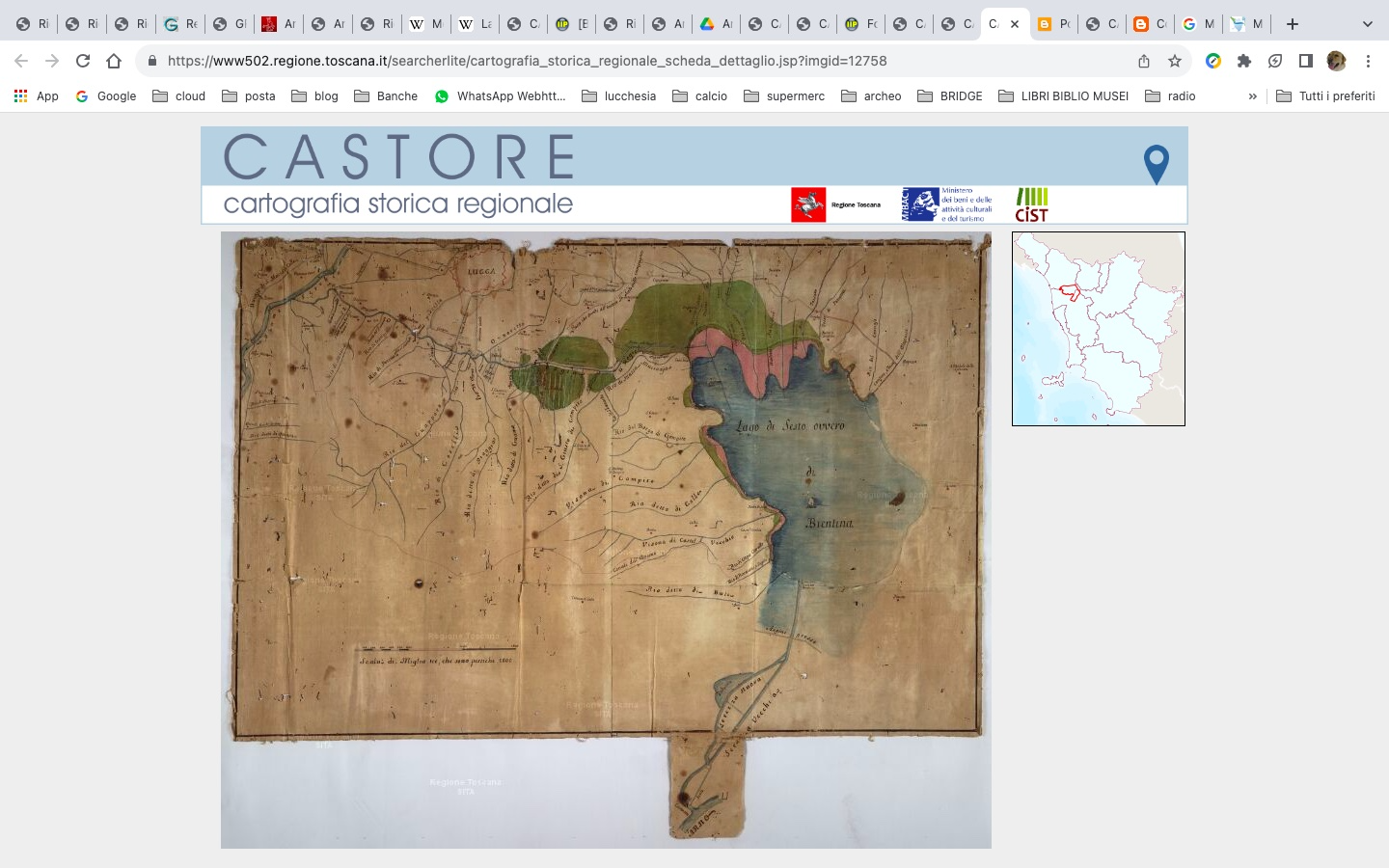Screen dimensions: 1389x868
Task: Open the 'blog' bookmarks folder
Action: point(314,95)
